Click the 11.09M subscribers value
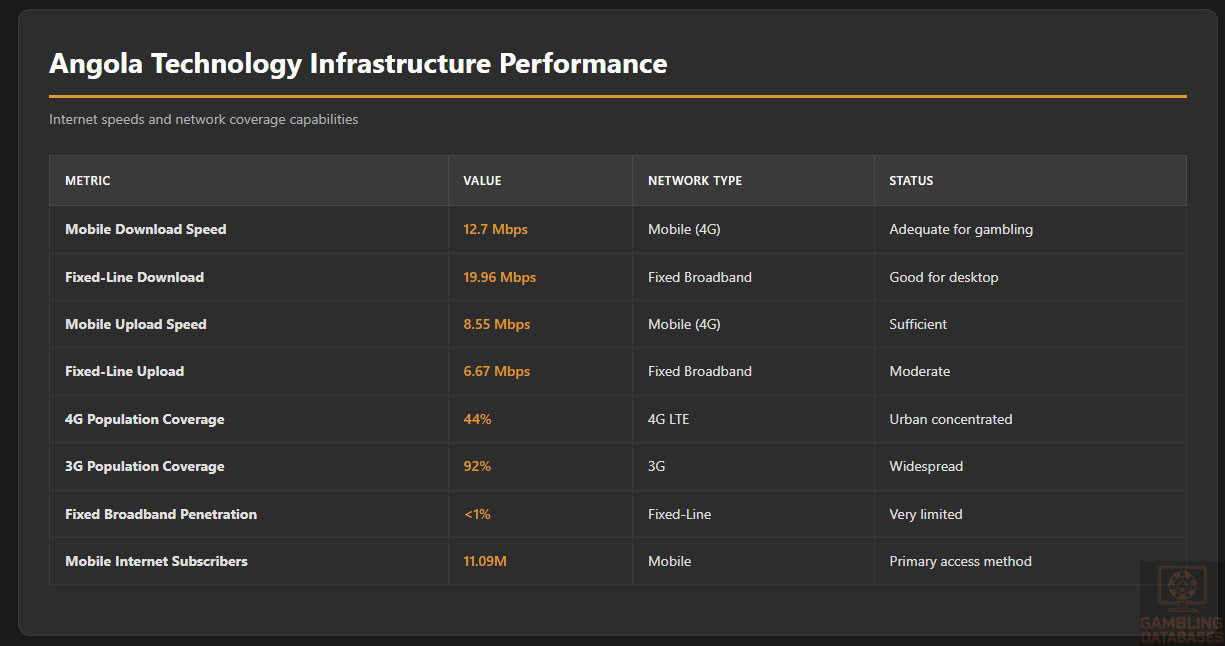 485,561
